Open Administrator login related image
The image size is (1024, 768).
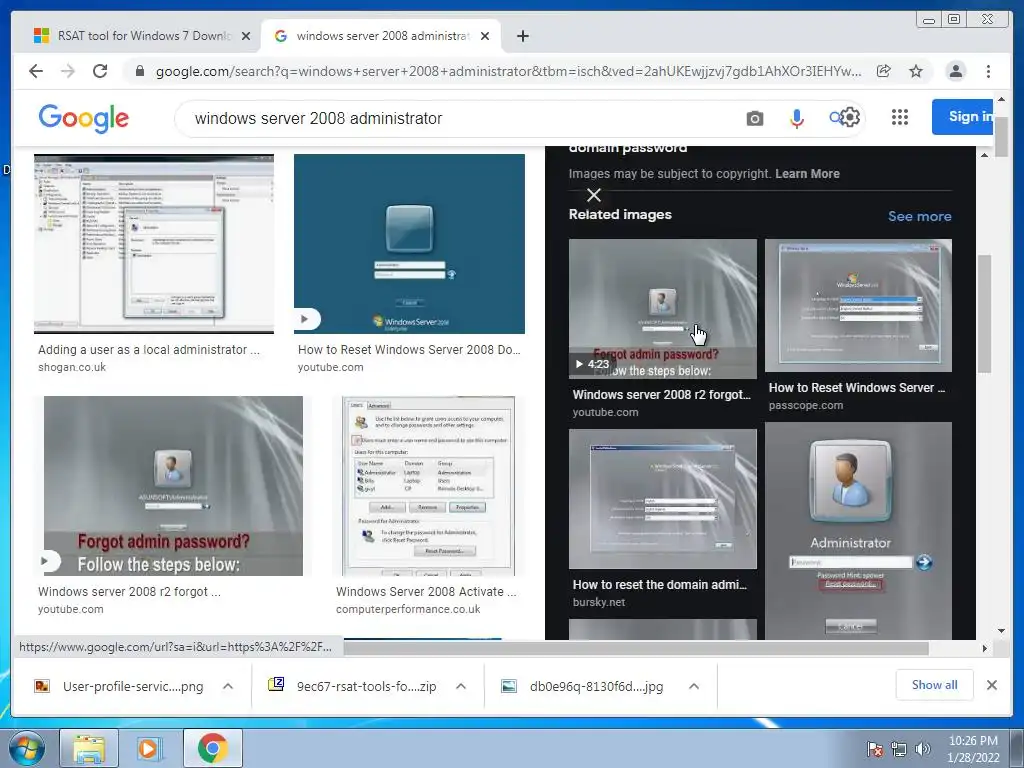858,530
